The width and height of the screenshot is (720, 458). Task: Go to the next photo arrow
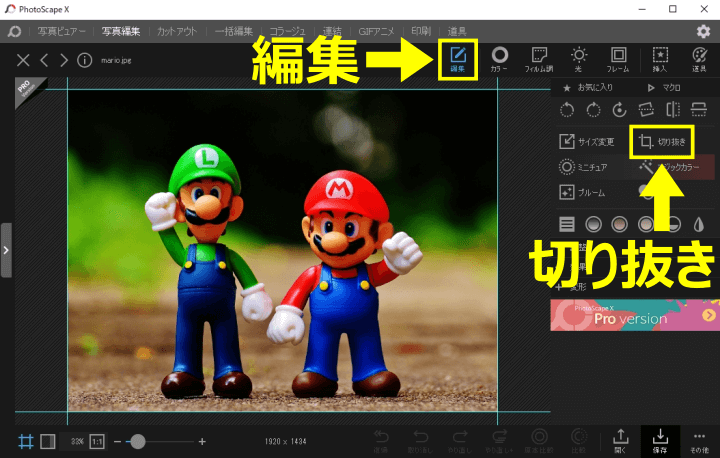(x=64, y=60)
